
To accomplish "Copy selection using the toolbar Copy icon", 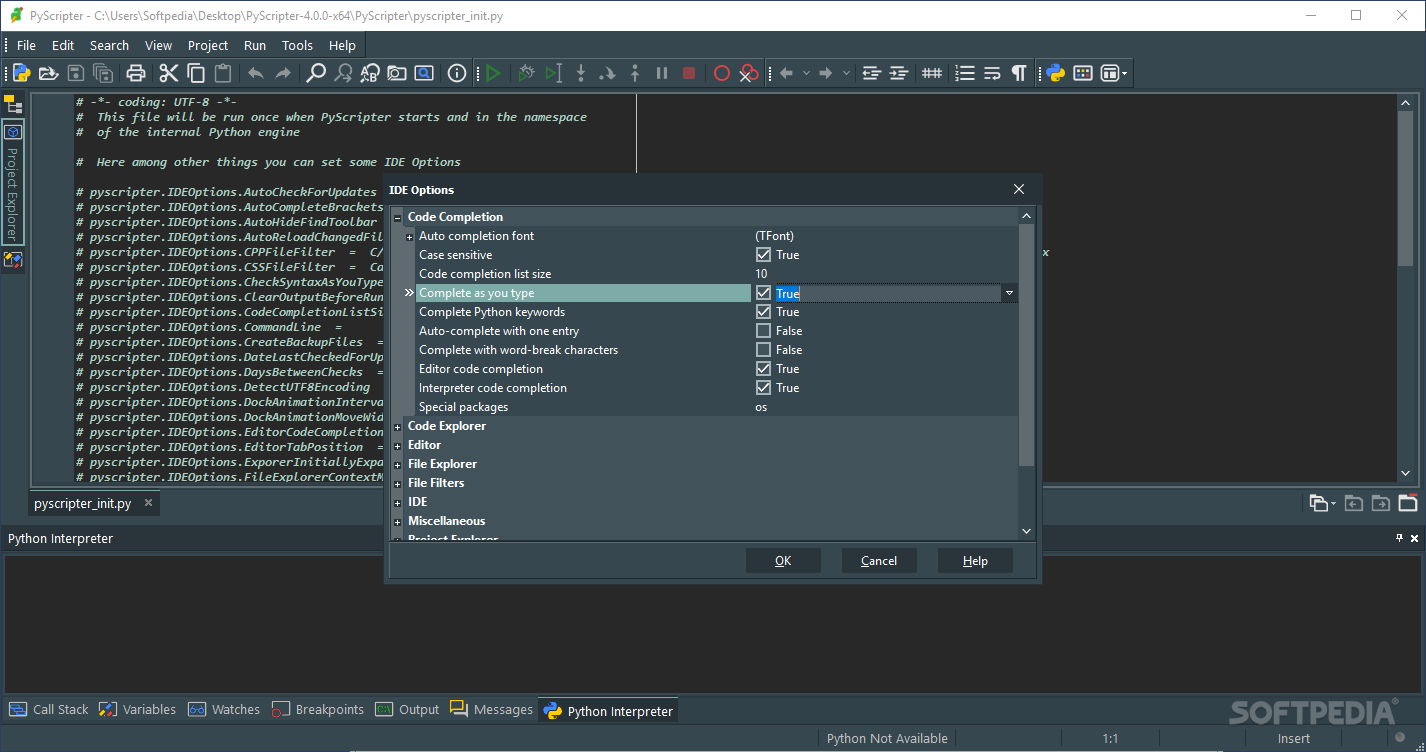I will (196, 73).
